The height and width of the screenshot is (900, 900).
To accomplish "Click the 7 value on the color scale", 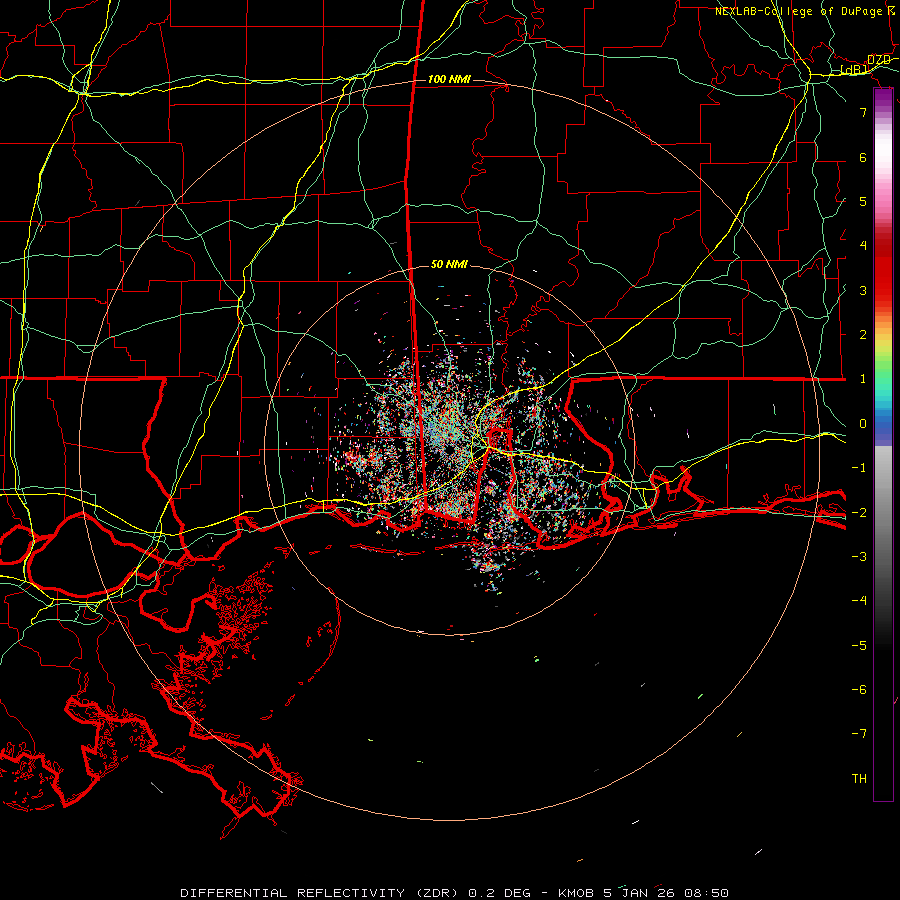I will coord(863,112).
